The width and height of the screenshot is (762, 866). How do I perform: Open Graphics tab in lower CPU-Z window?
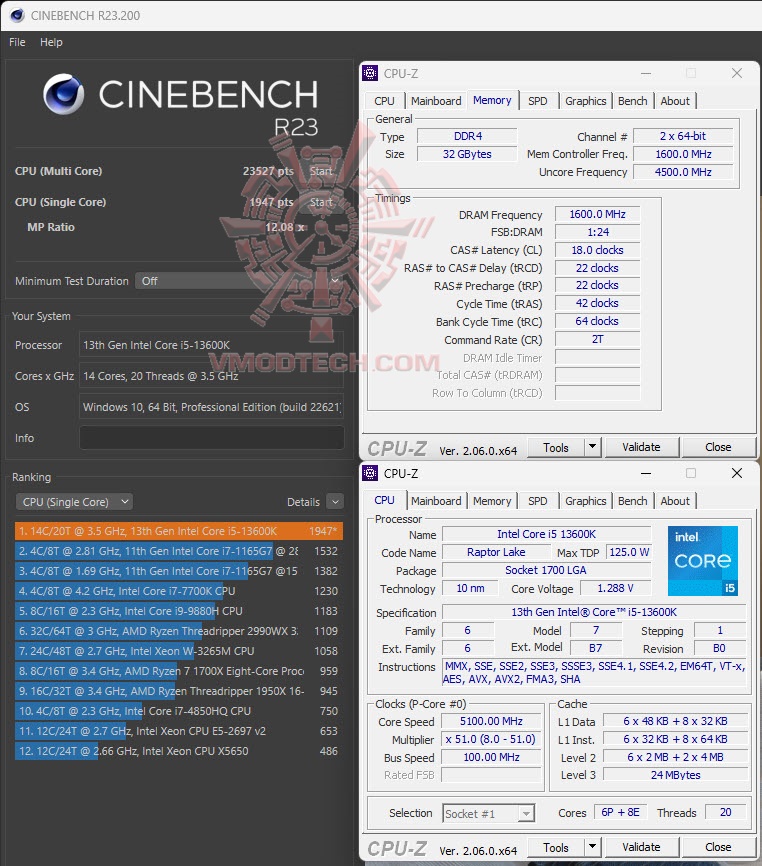[x=585, y=501]
